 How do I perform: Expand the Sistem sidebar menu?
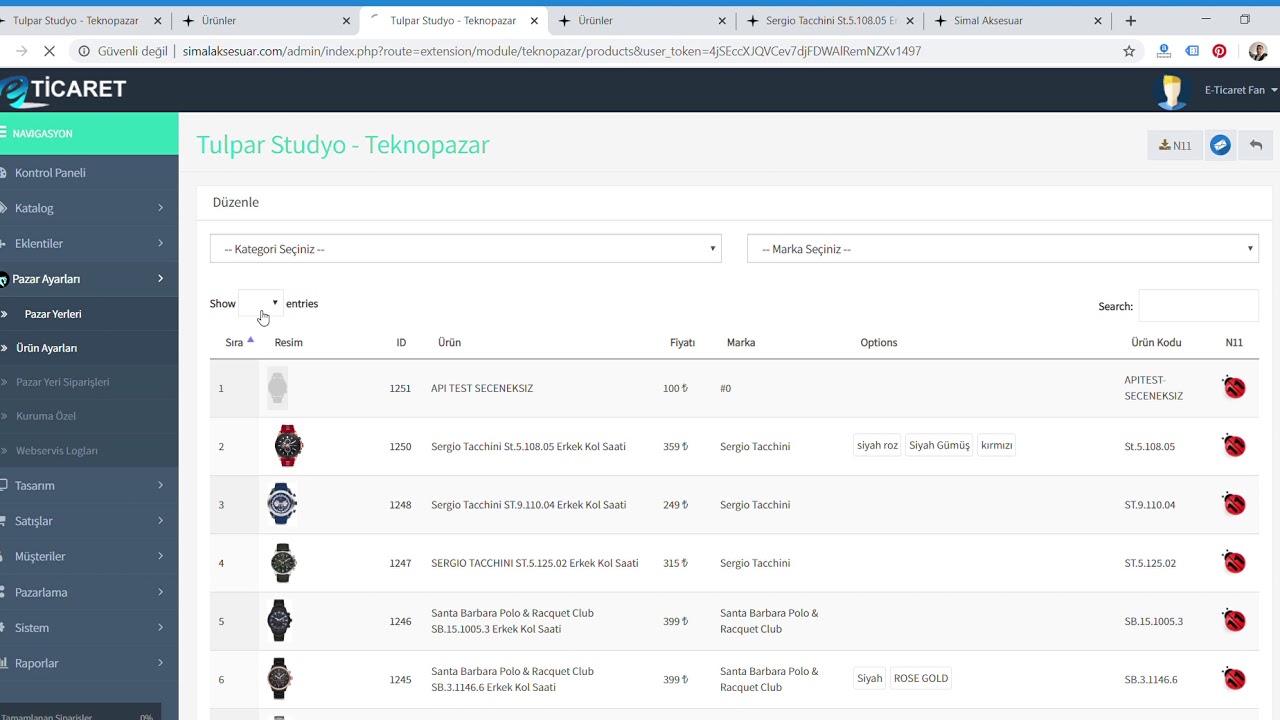click(89, 627)
